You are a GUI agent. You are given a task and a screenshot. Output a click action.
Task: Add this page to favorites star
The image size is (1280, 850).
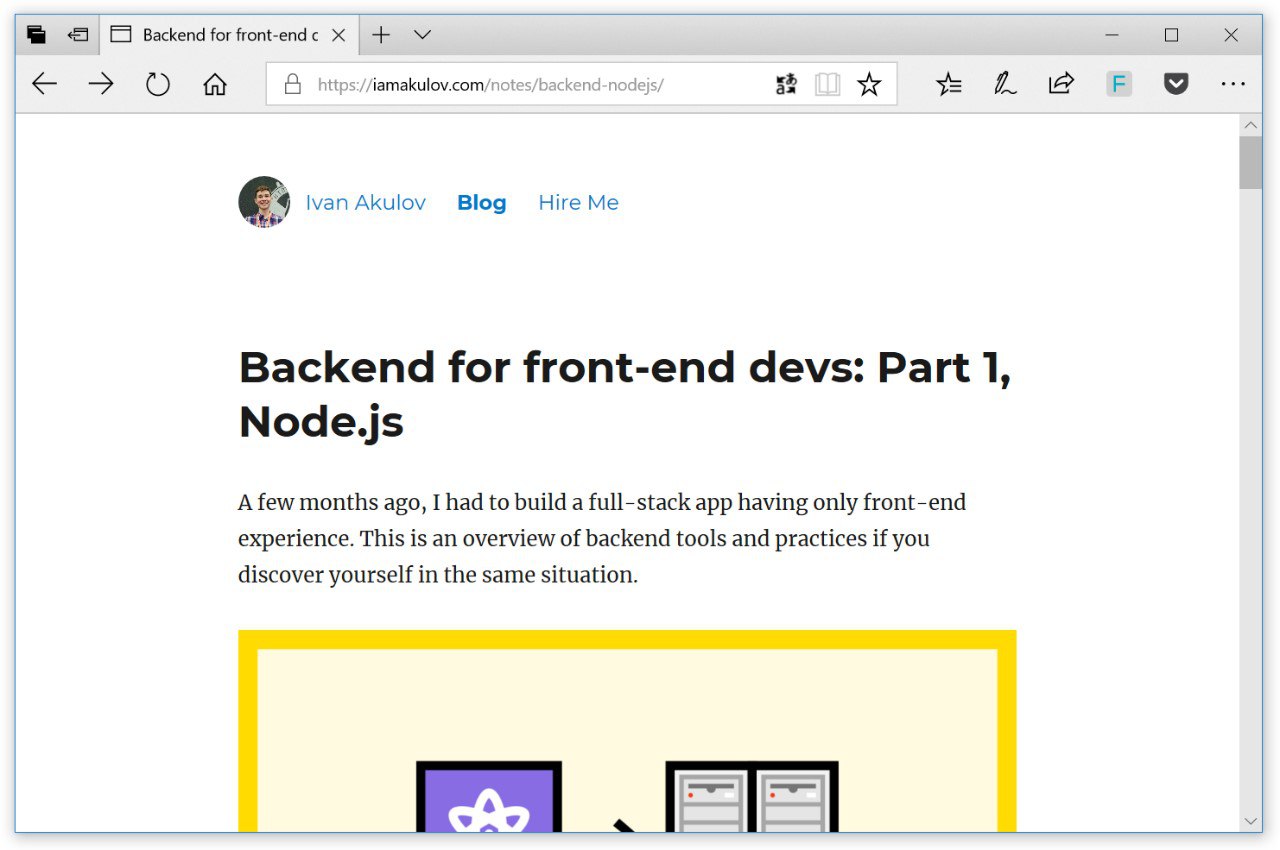[x=869, y=85]
